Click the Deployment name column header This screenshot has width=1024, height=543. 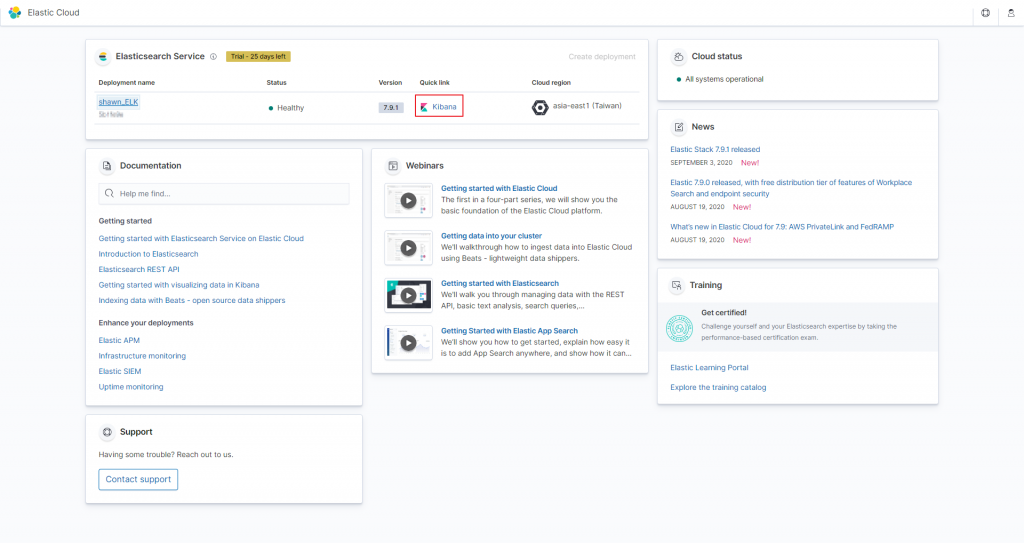click(127, 83)
